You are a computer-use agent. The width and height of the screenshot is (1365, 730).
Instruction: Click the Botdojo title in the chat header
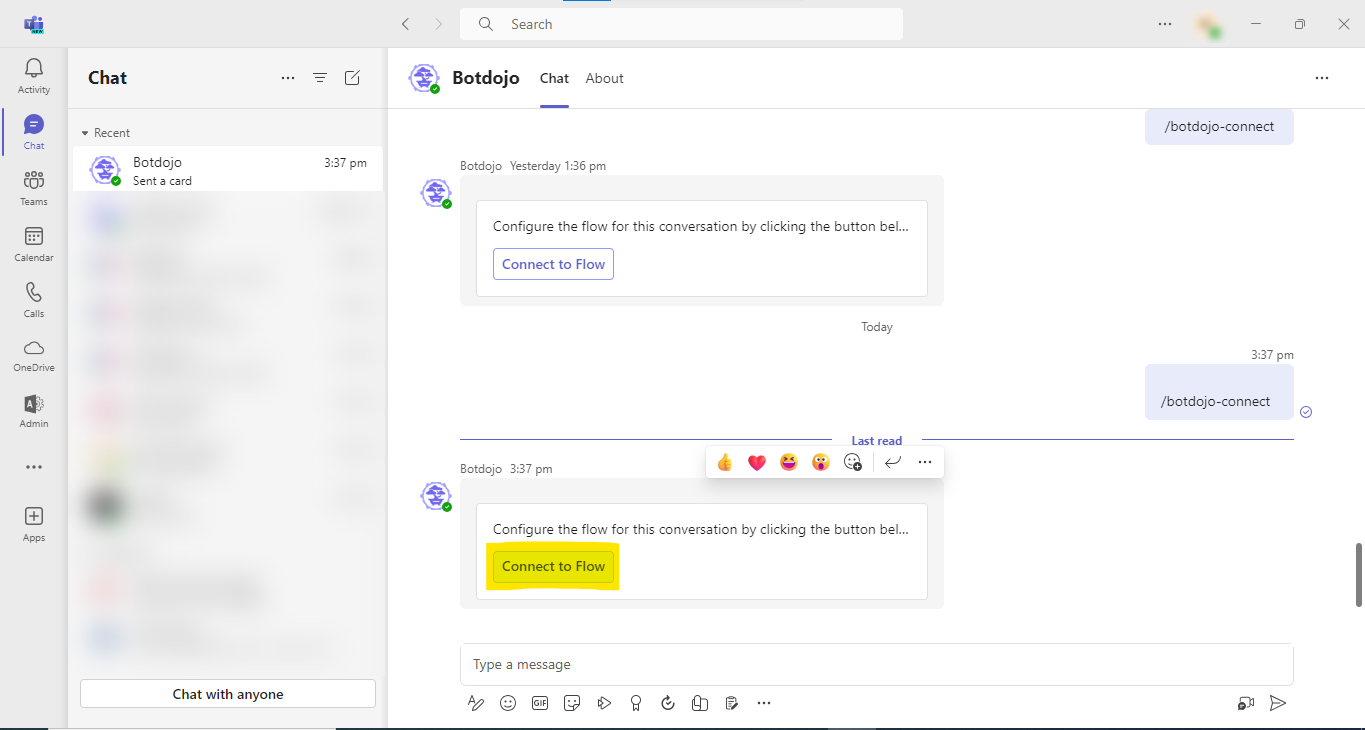(486, 78)
